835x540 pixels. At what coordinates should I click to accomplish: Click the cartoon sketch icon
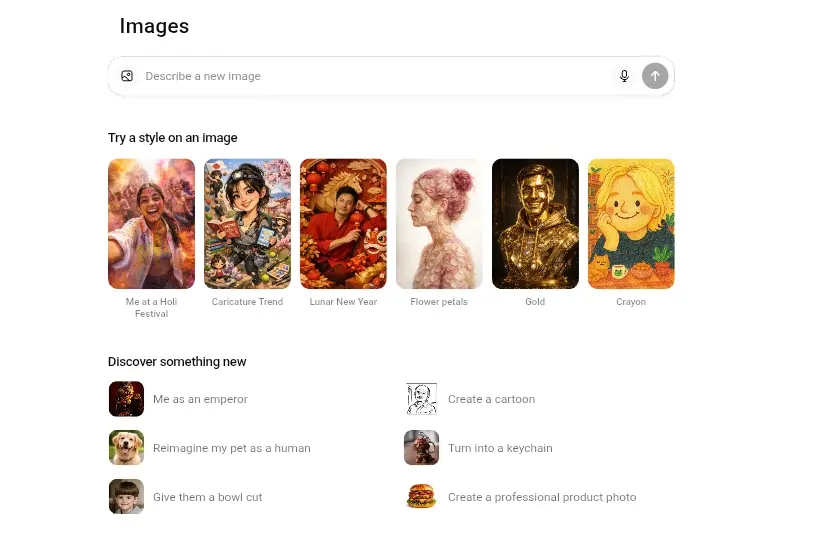click(421, 399)
